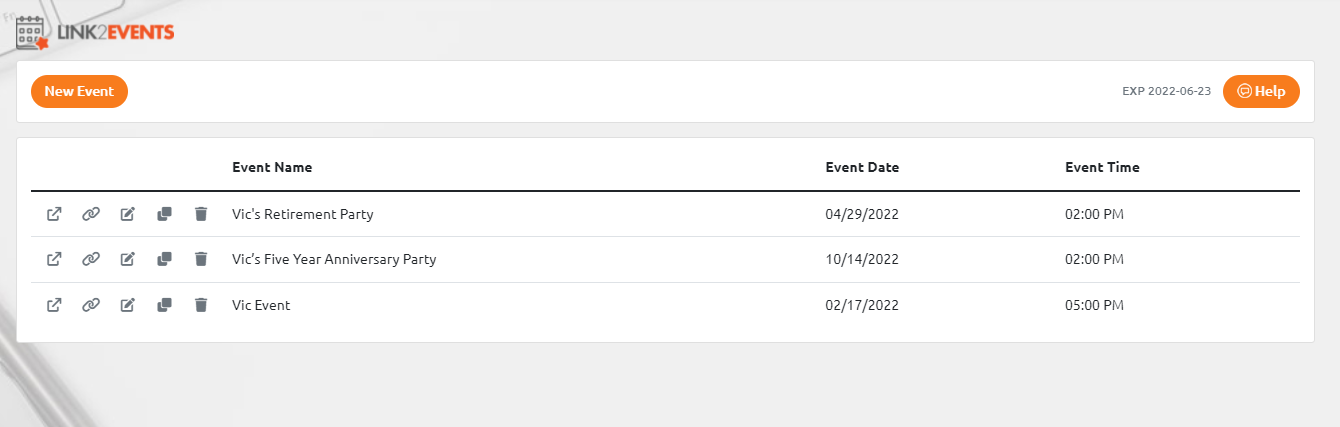Image resolution: width=1340 pixels, height=427 pixels.
Task: Select the Event Name column header
Action: (272, 167)
